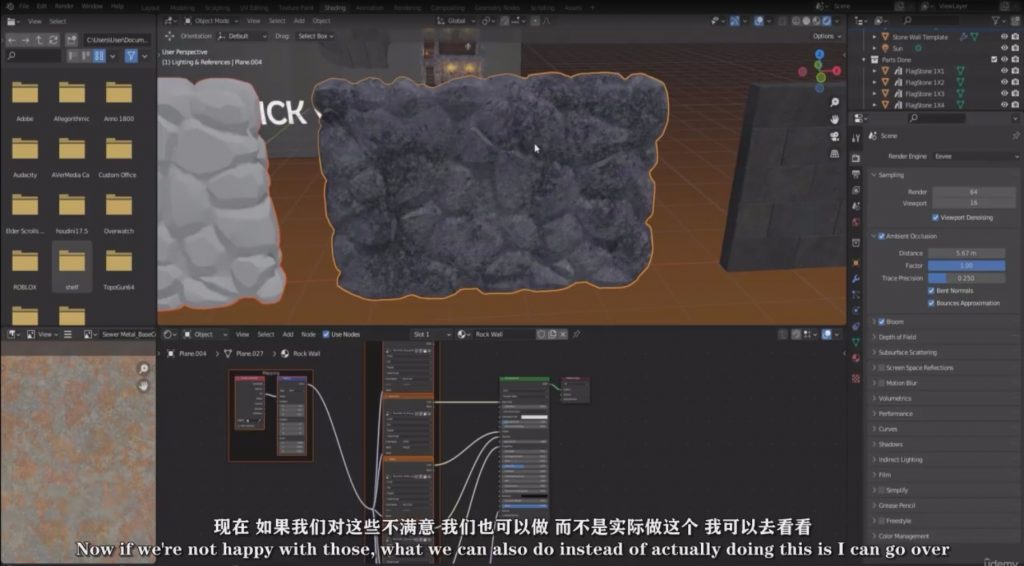The width and height of the screenshot is (1024, 566).
Task: Toggle the Use Nodes checkbox
Action: click(x=326, y=334)
